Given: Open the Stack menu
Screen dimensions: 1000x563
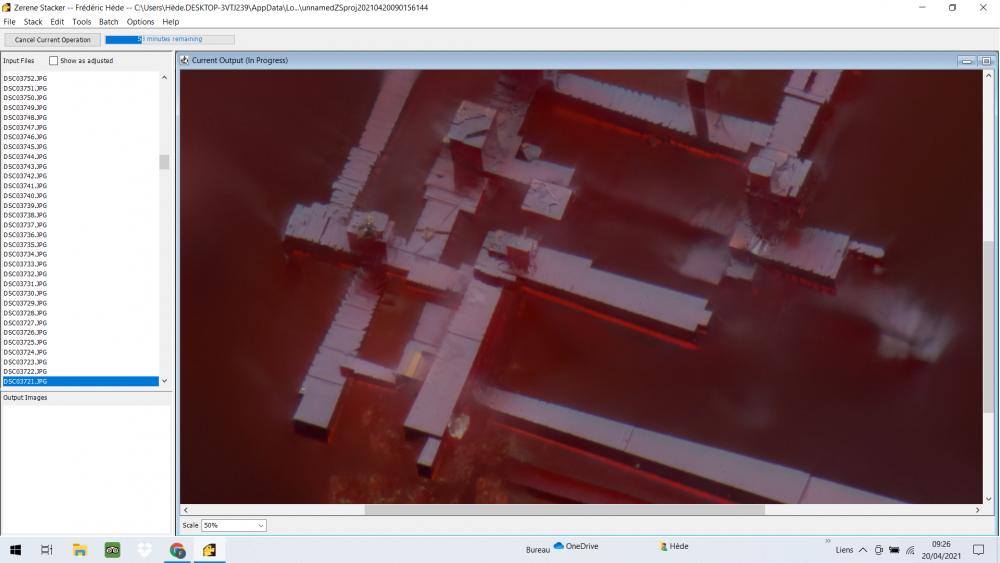Looking at the screenshot, I should click(x=33, y=21).
